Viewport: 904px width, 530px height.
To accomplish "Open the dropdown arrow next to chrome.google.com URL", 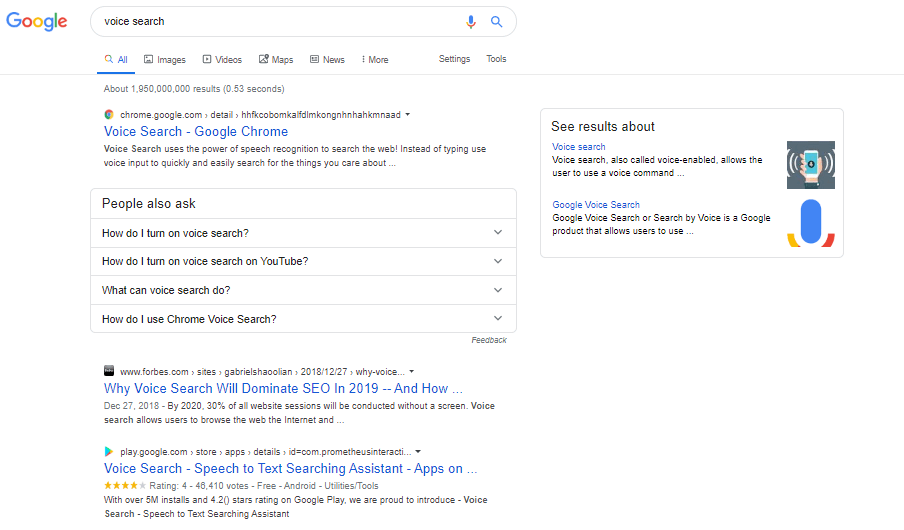I will coord(408,115).
